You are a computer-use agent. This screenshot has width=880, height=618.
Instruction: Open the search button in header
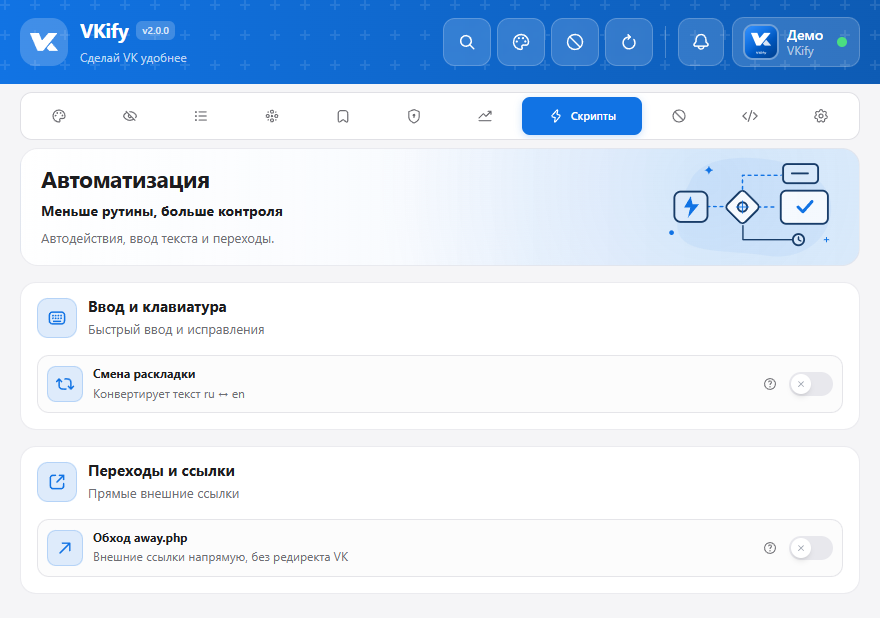[x=466, y=42]
